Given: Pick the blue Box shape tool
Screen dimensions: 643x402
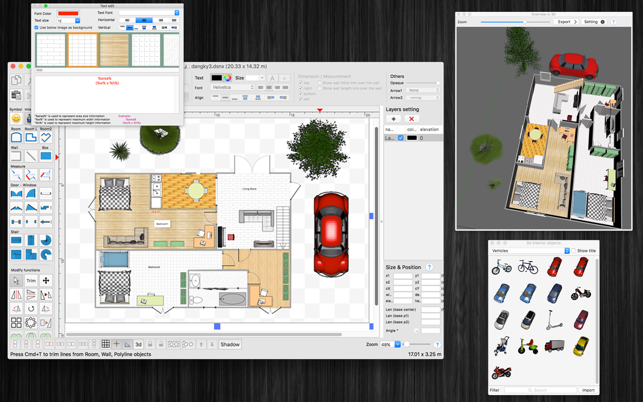Looking at the screenshot, I should (x=46, y=156).
